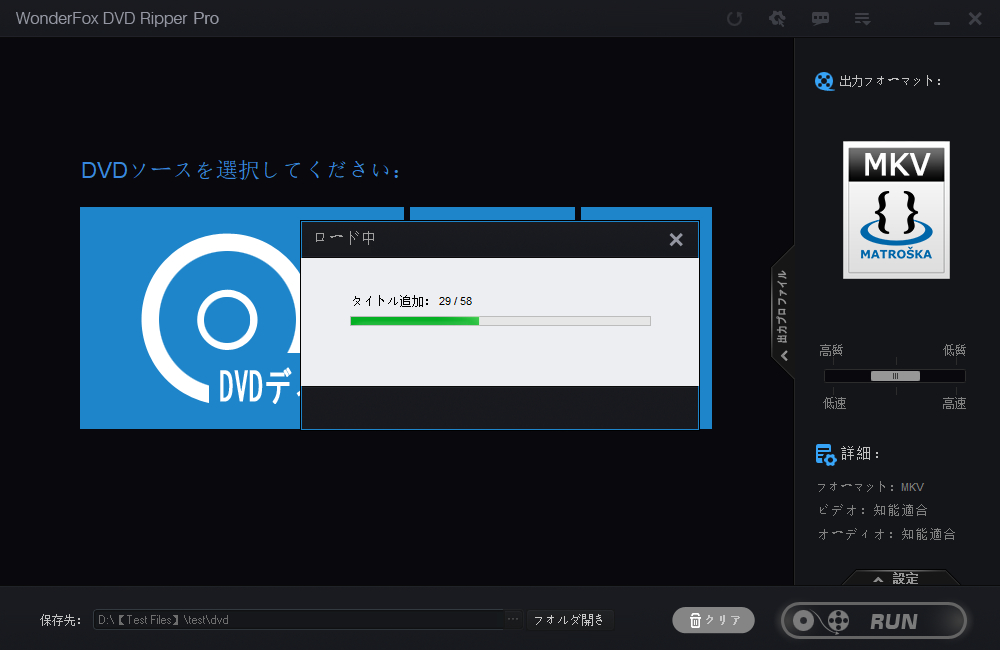Close the WonderFox DVD Ripper Pro window
This screenshot has height=650, width=1000.
tap(975, 18)
